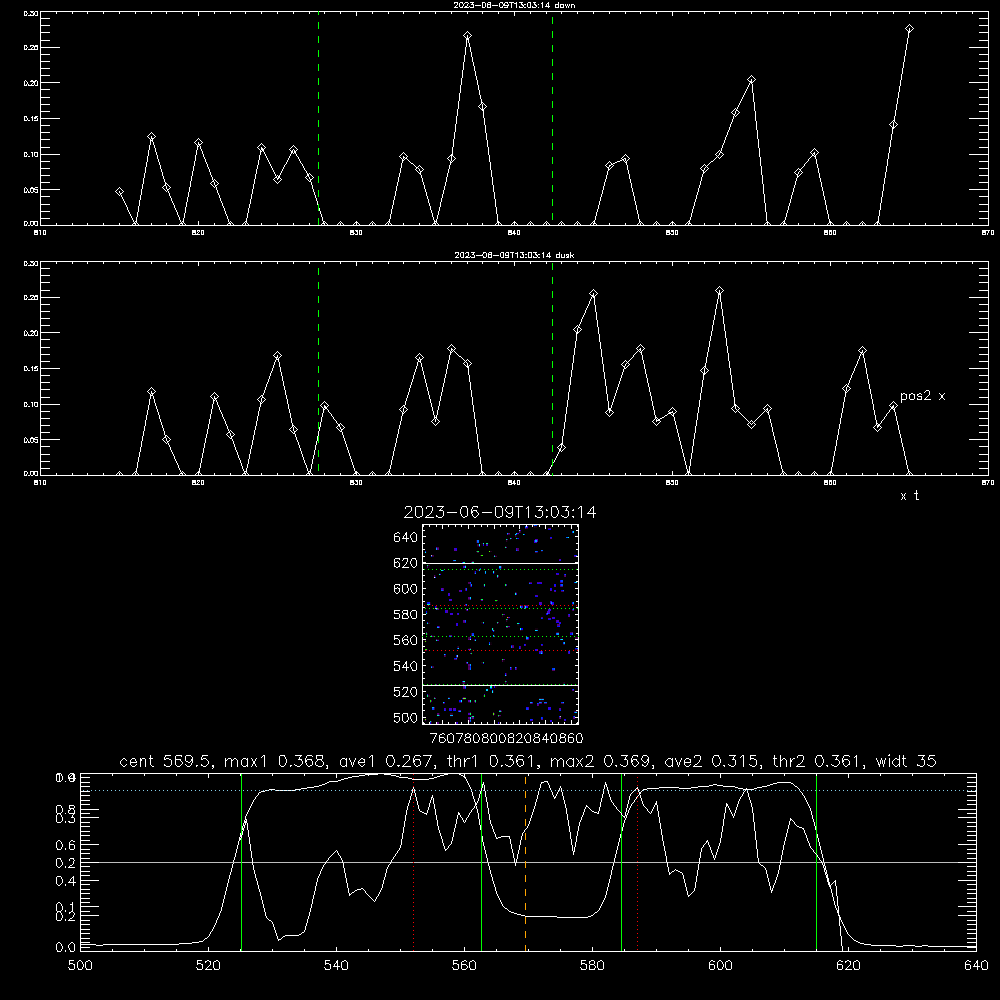Click the 'widt 35' value in the stats header

(906, 761)
